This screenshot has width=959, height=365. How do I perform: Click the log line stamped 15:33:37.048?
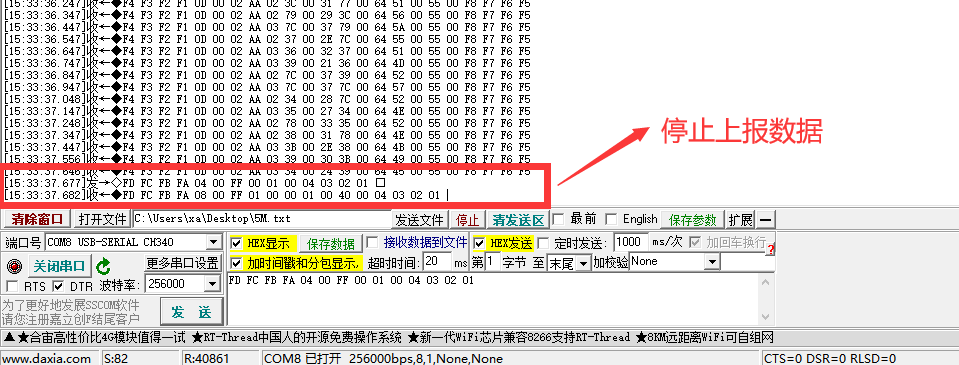pos(267,99)
